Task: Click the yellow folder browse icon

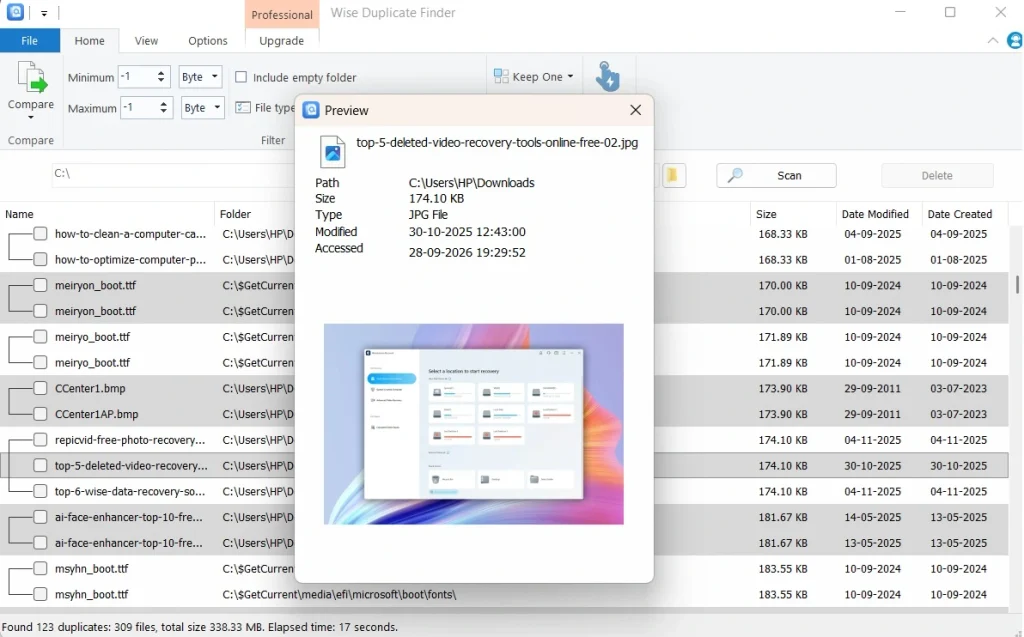Action: [673, 175]
